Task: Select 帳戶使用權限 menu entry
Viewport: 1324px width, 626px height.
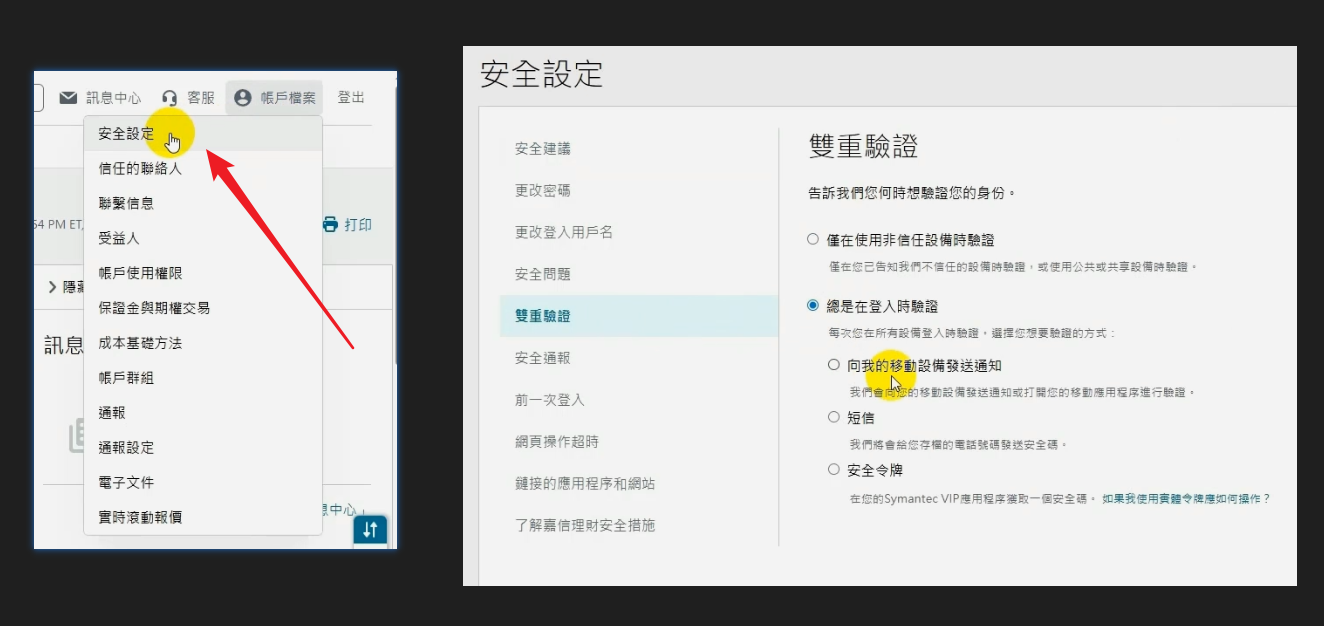Action: [x=203, y=273]
